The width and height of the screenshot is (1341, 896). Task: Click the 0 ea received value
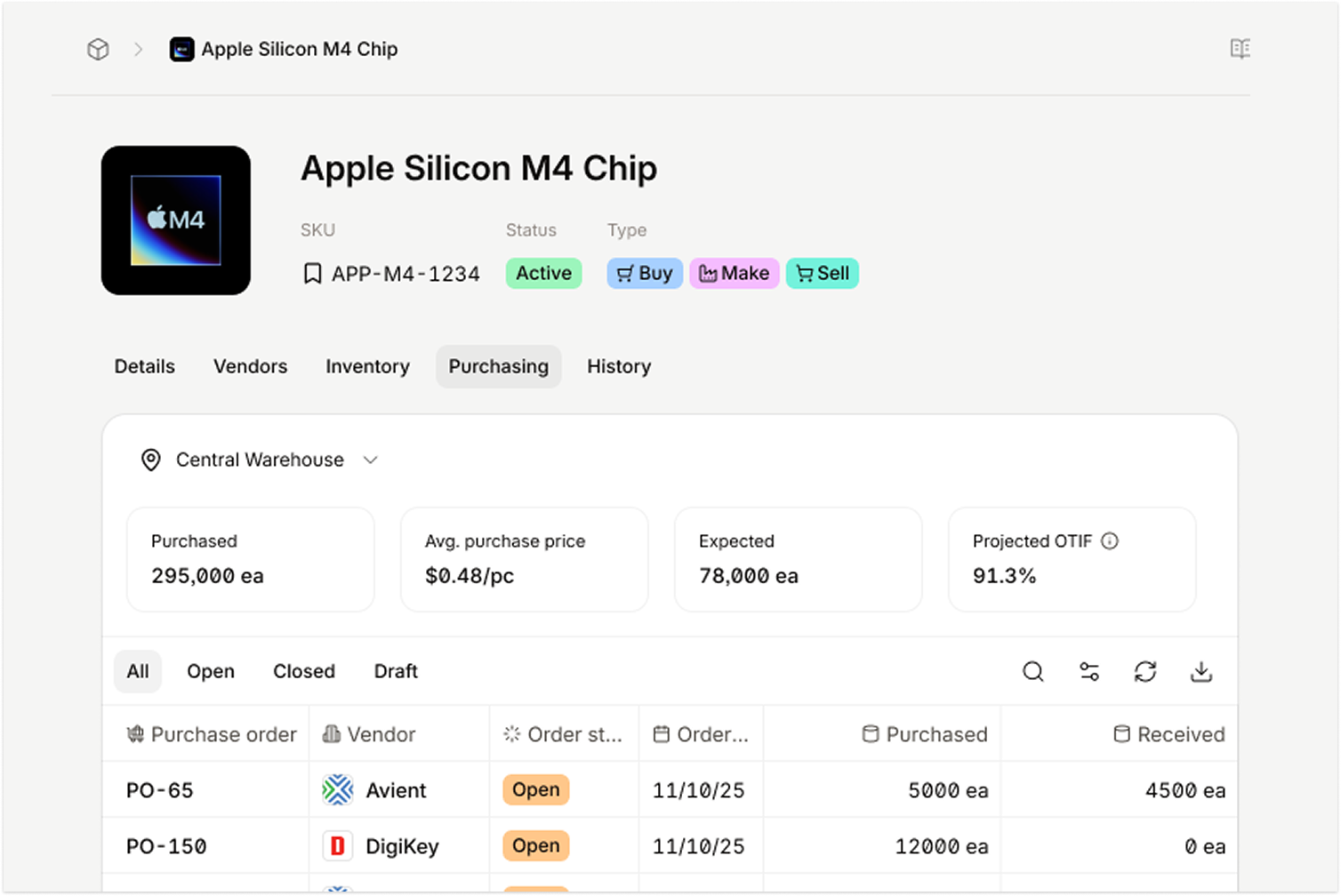pos(1205,846)
